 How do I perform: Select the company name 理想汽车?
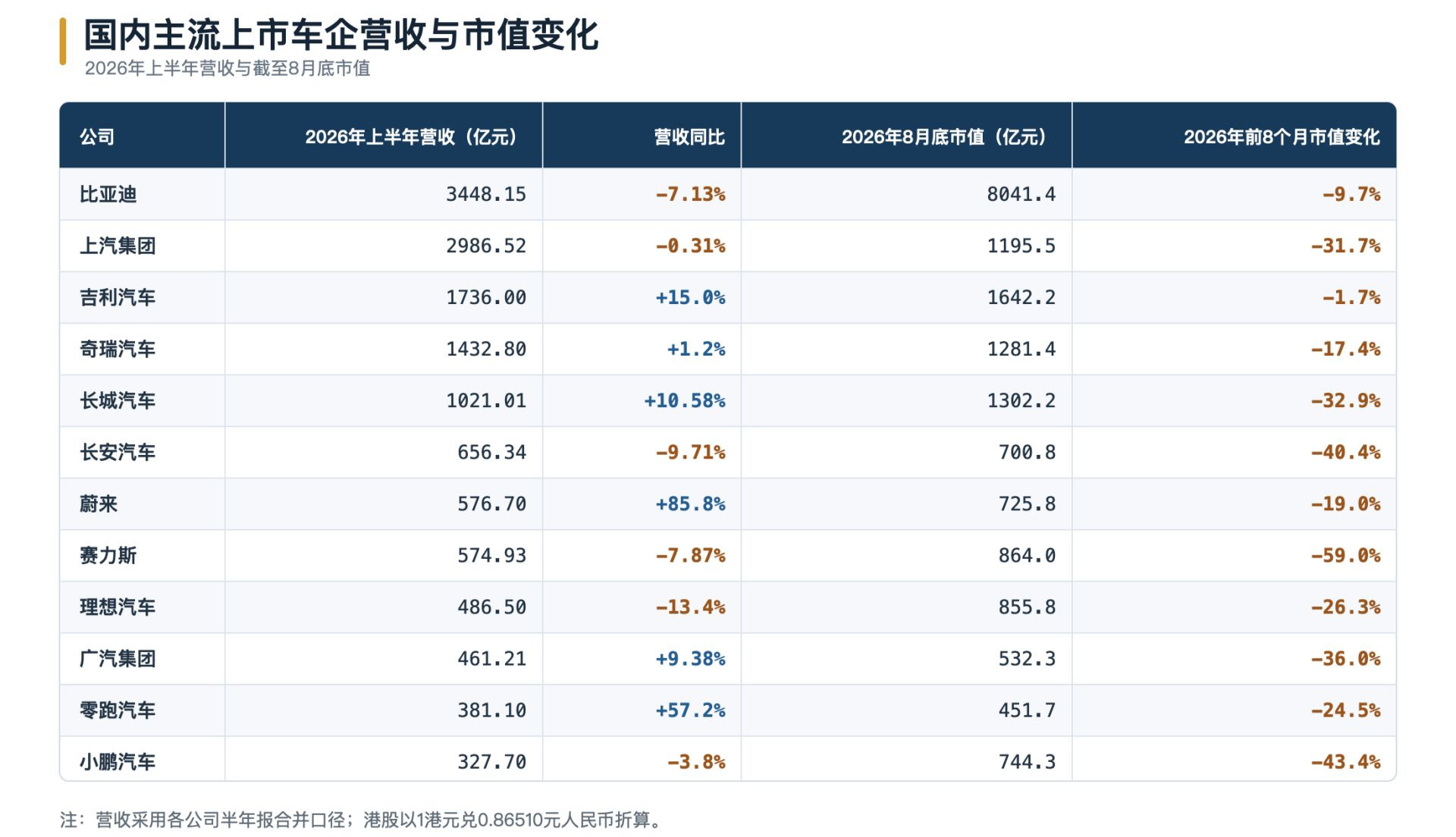pyautogui.click(x=118, y=607)
